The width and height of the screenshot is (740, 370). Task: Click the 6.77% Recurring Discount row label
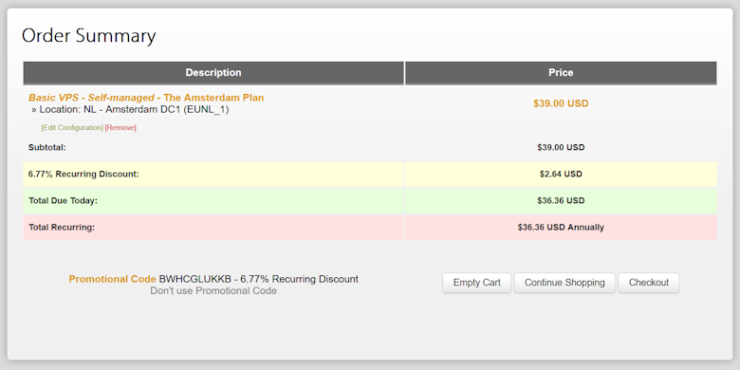tap(84, 174)
